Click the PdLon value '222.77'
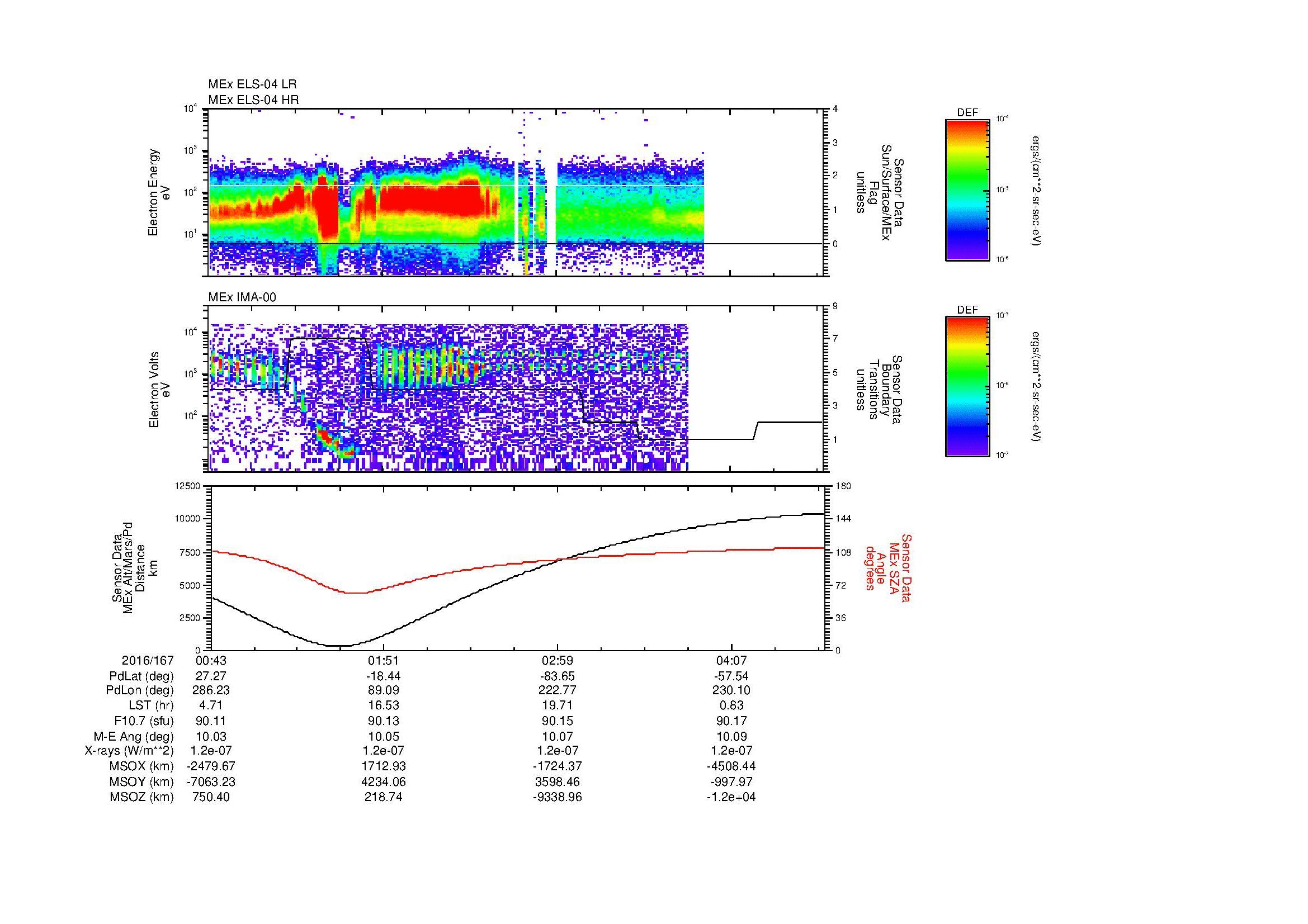Viewport: 1308px width, 924px height. point(557,690)
